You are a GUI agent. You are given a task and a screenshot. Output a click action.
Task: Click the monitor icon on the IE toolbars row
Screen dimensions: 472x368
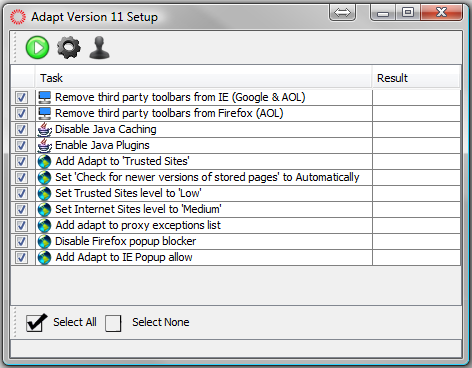pos(44,98)
